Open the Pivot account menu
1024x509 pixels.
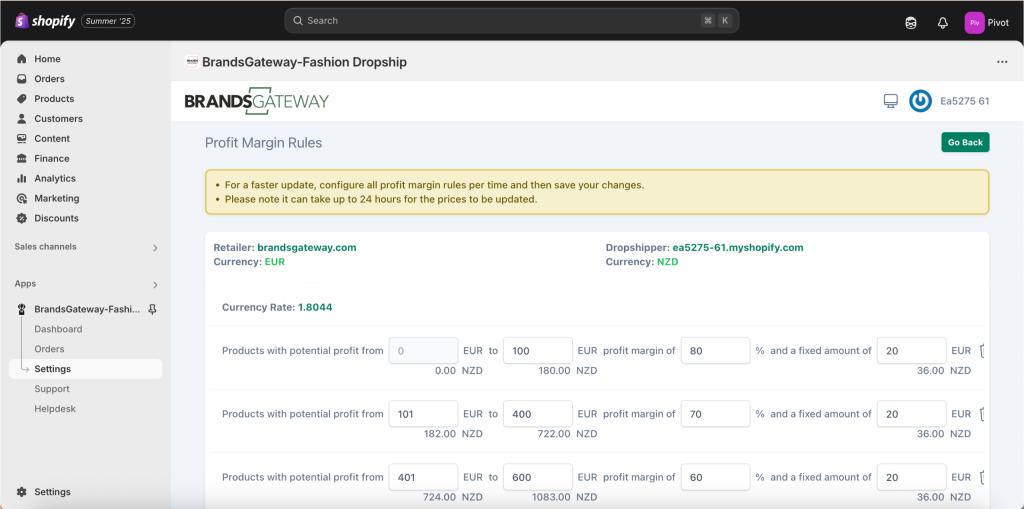pyautogui.click(x=987, y=23)
